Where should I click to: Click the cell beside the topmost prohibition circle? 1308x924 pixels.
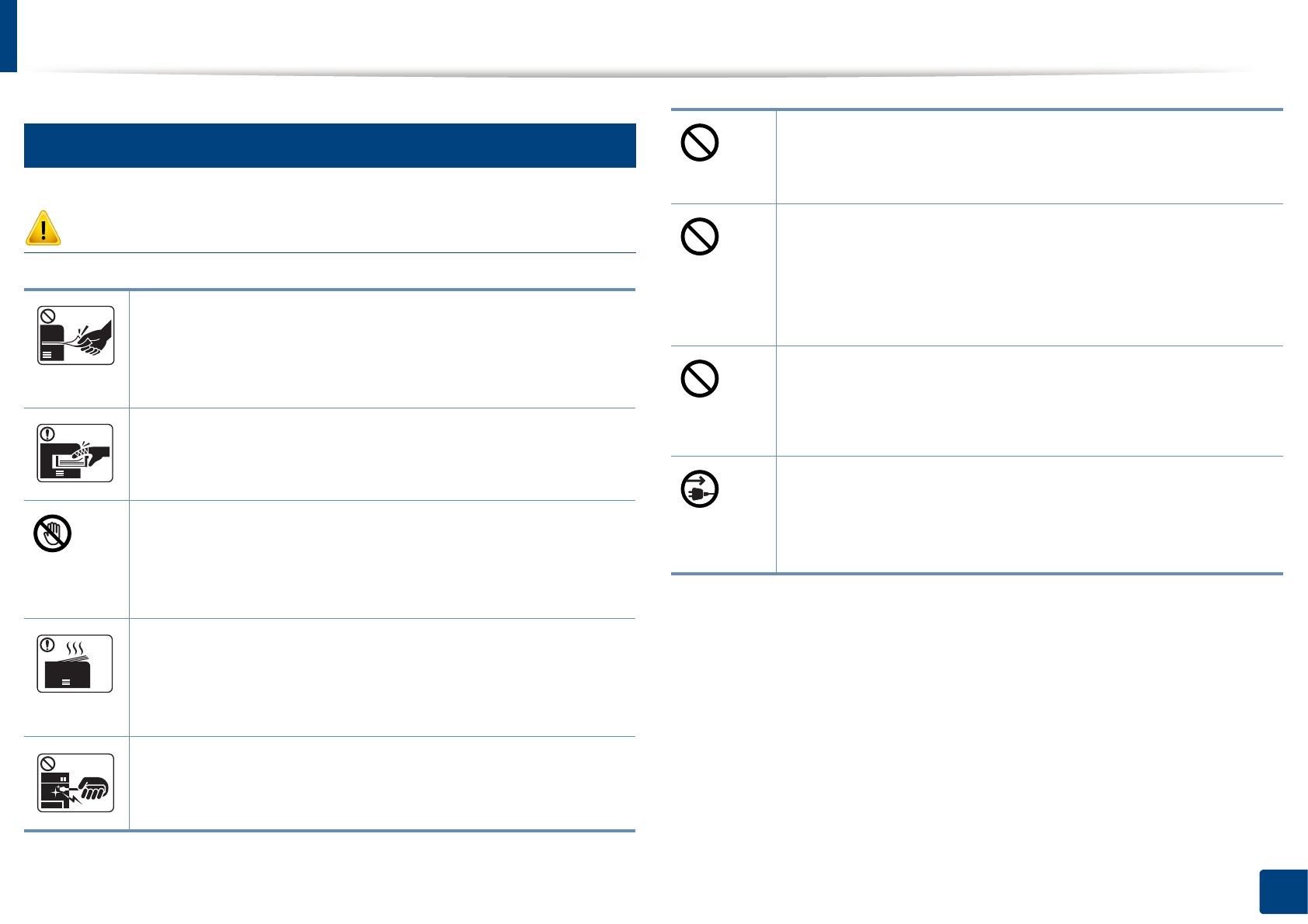pos(1028,157)
